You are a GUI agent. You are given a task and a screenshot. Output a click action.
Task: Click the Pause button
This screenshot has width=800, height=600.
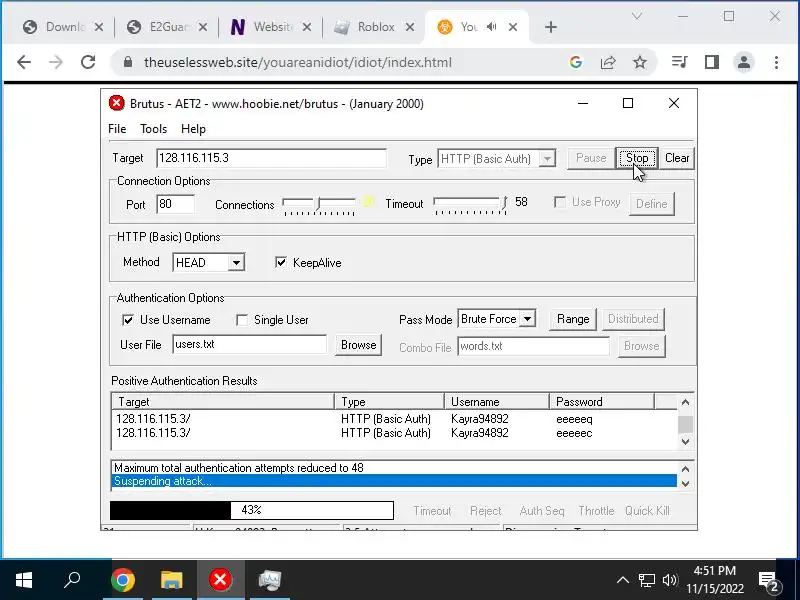coord(591,158)
